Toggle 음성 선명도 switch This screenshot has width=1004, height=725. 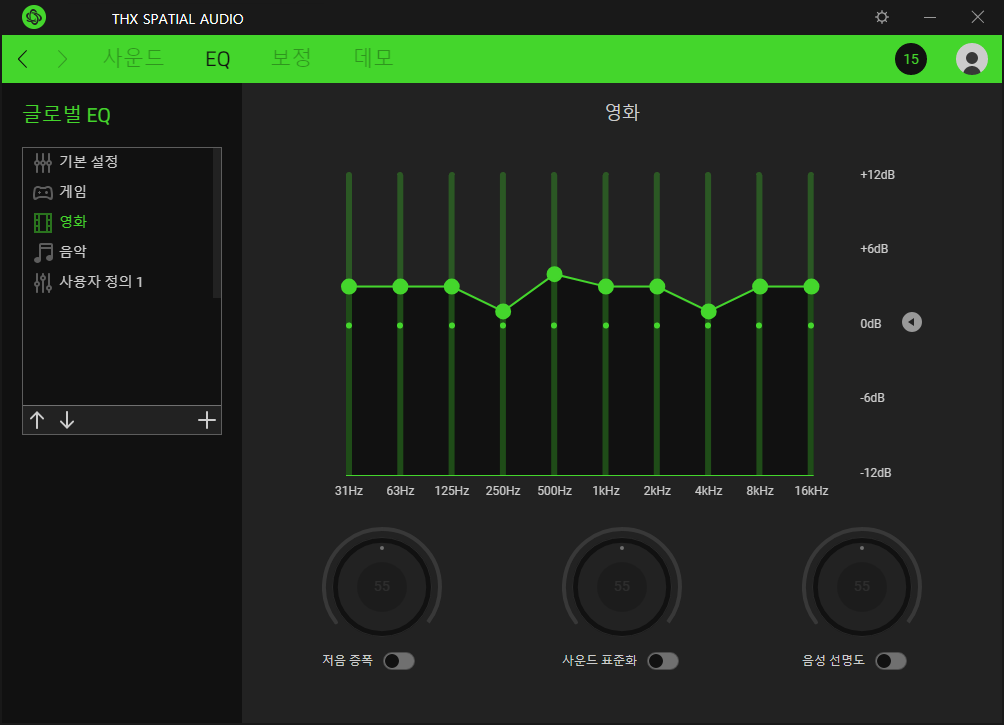891,661
